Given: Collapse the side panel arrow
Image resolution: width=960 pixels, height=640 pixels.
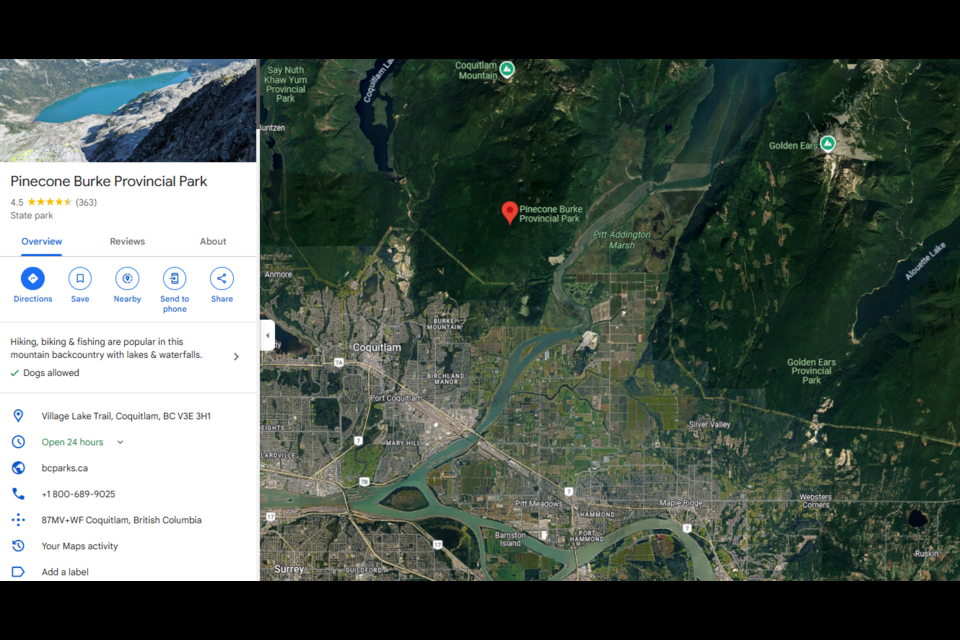Looking at the screenshot, I should click(268, 336).
